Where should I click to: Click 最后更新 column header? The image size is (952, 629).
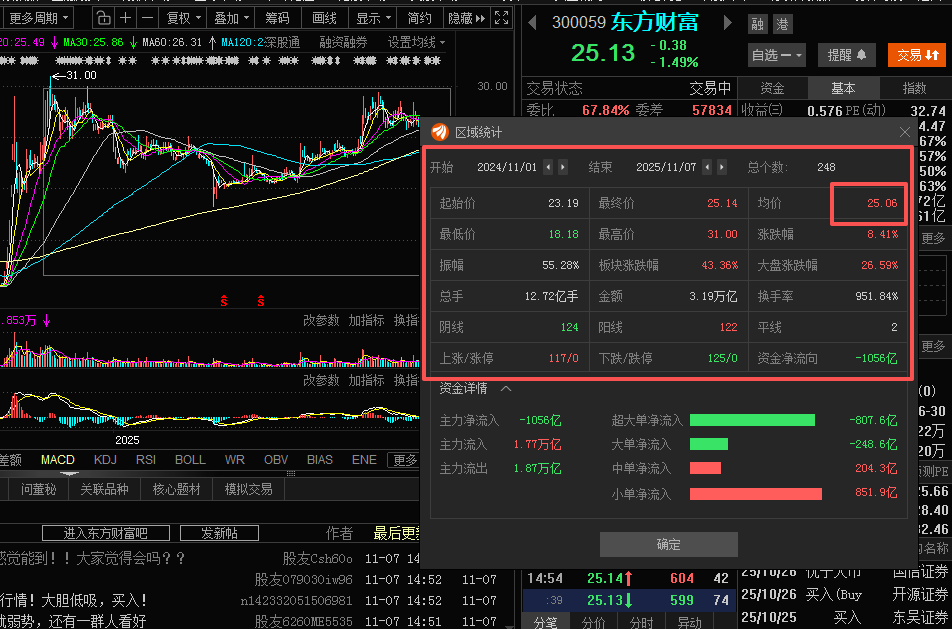pyautogui.click(x=396, y=533)
